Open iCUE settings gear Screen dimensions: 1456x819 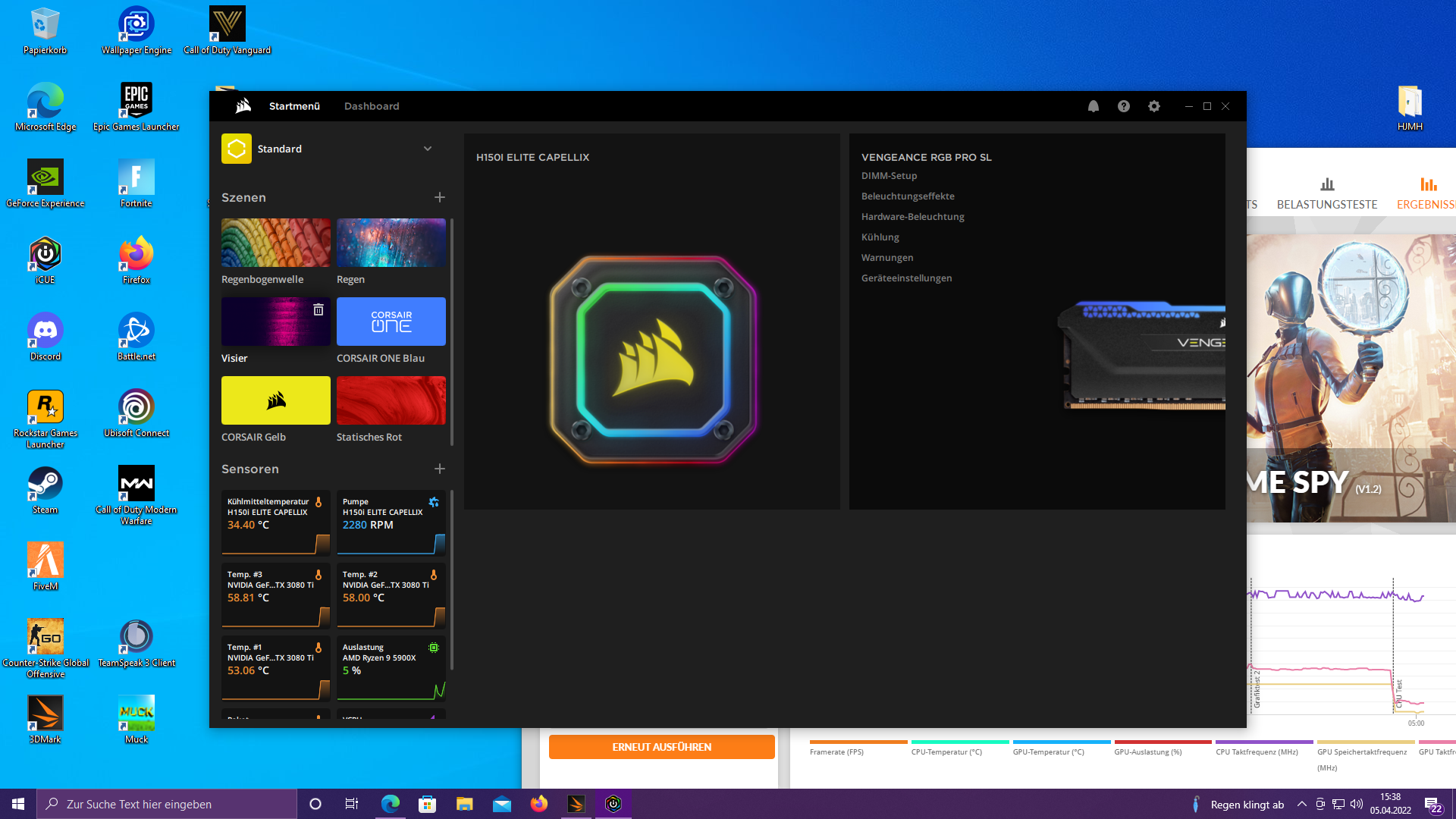pyautogui.click(x=1153, y=106)
